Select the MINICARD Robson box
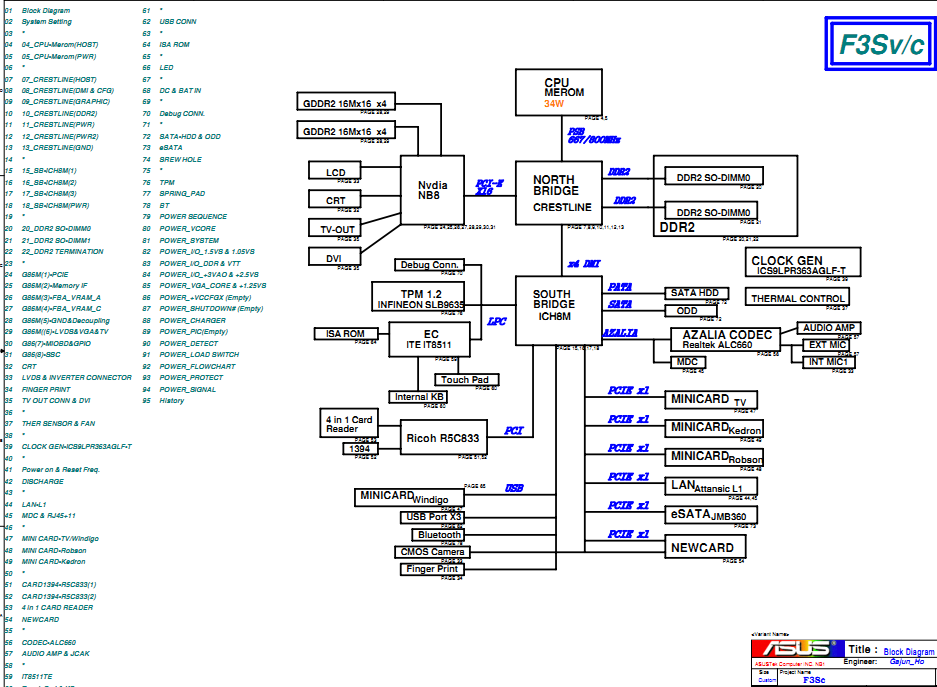Screen dimensions: 937x687 pyautogui.click(x=714, y=457)
